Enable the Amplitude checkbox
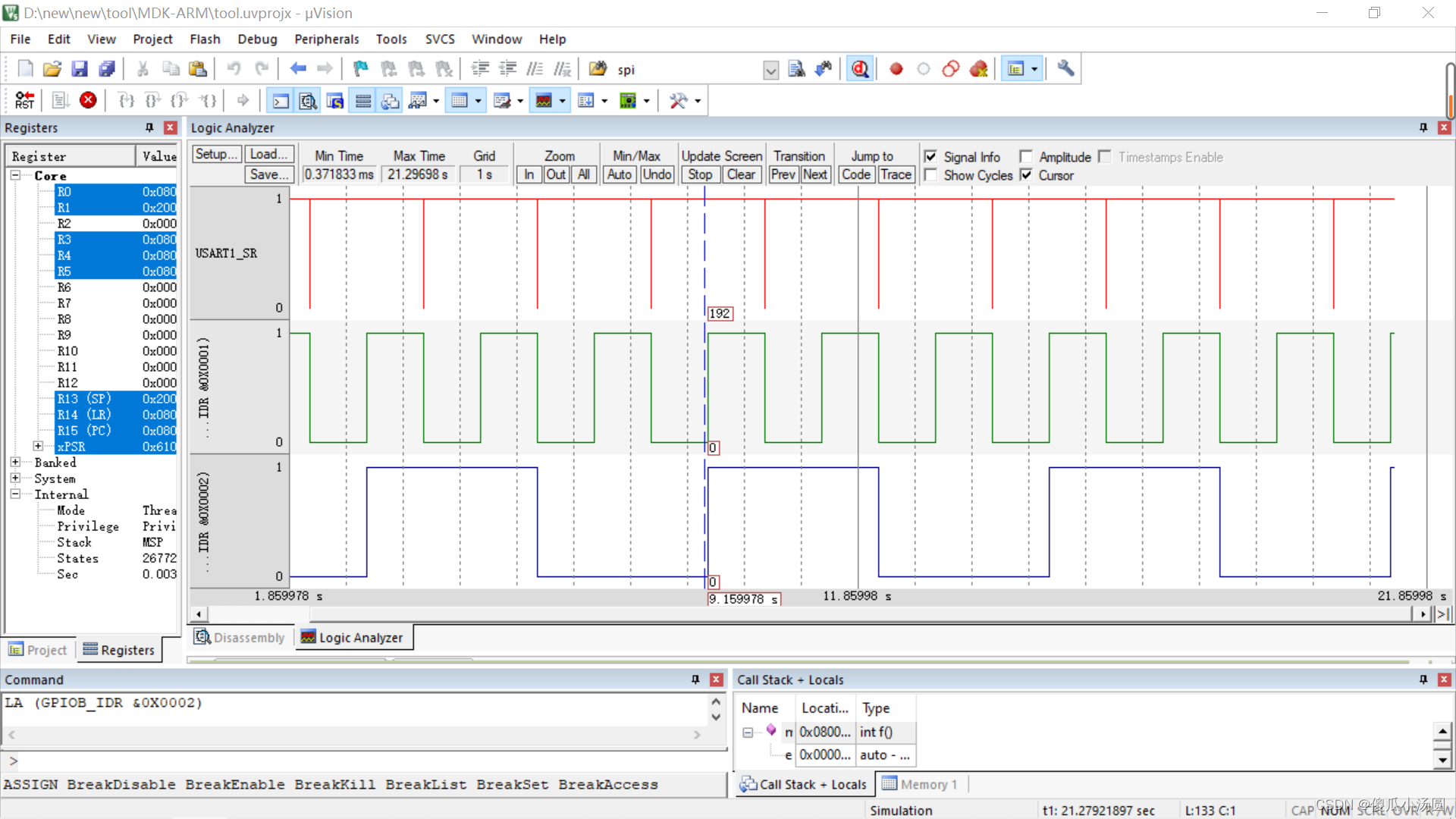 point(1026,156)
